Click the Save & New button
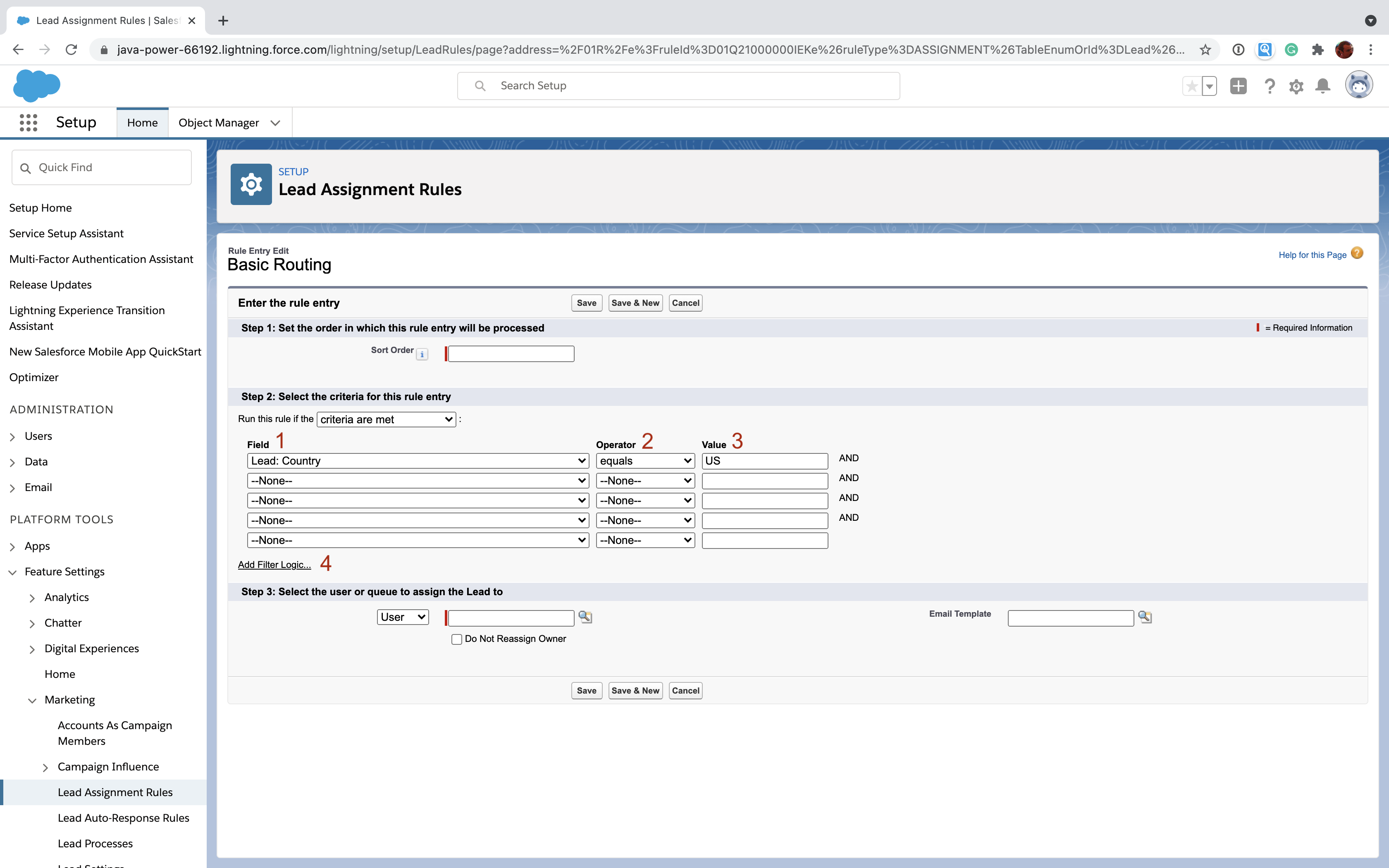The height and width of the screenshot is (868, 1389). tap(635, 302)
